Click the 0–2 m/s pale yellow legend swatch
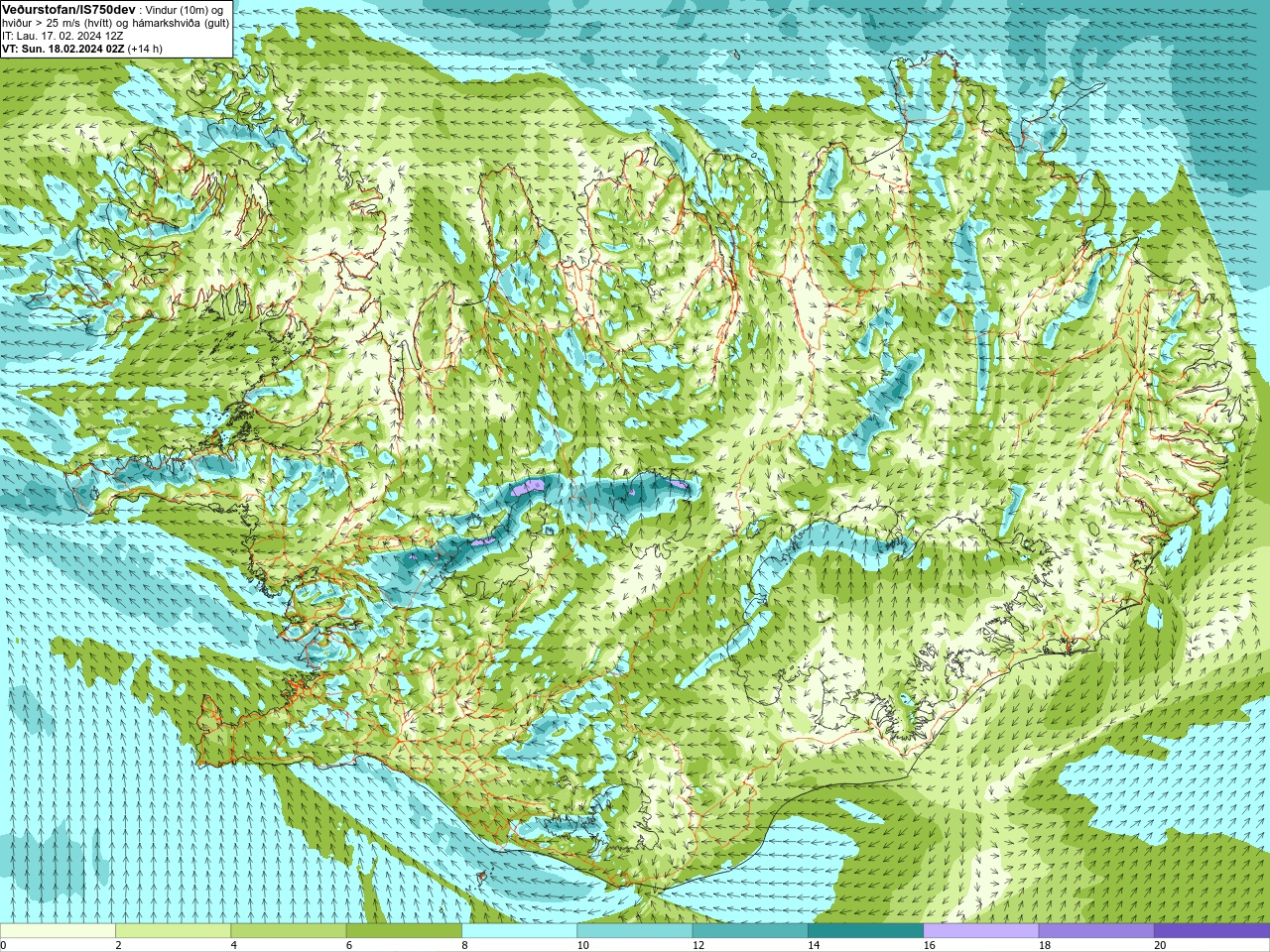 click(x=58, y=931)
